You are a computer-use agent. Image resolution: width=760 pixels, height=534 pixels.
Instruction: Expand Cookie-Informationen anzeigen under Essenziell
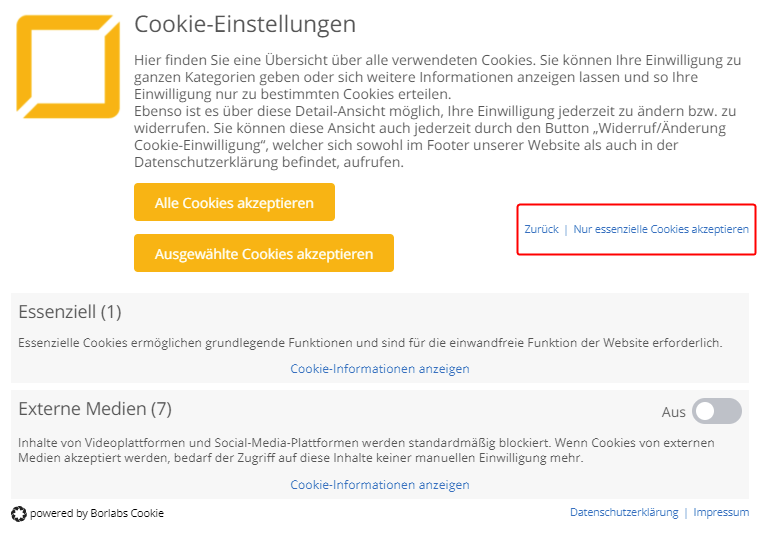(x=380, y=369)
